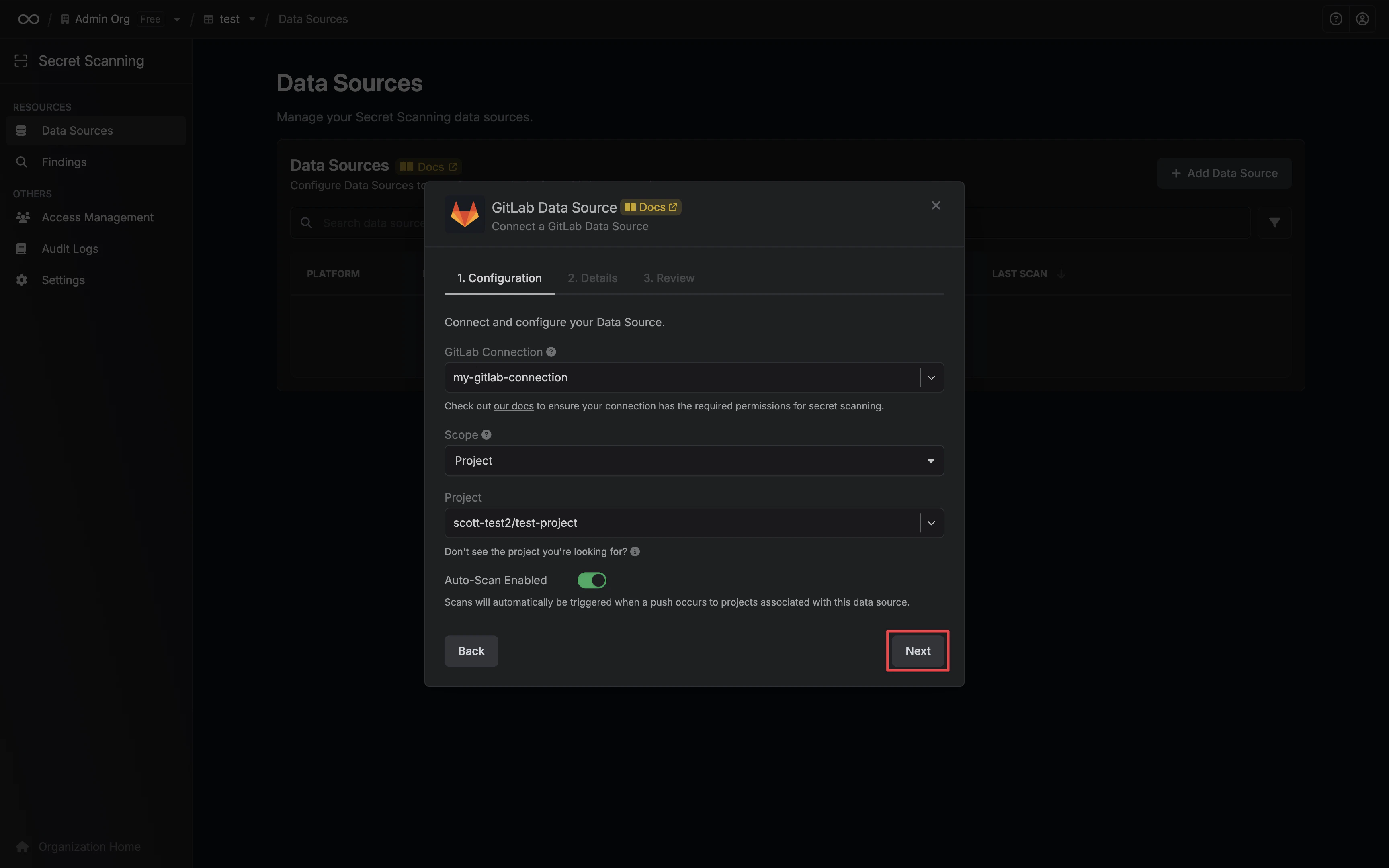Screen dimensions: 1389x868
Task: Click the Secret Scanning scan icon
Action: click(21, 61)
